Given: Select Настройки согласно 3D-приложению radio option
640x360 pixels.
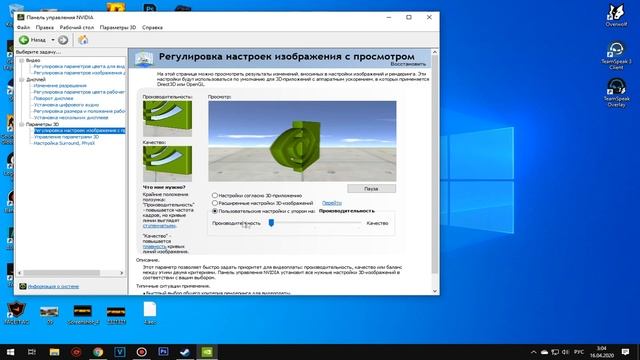Looking at the screenshot, I should (x=215, y=196).
